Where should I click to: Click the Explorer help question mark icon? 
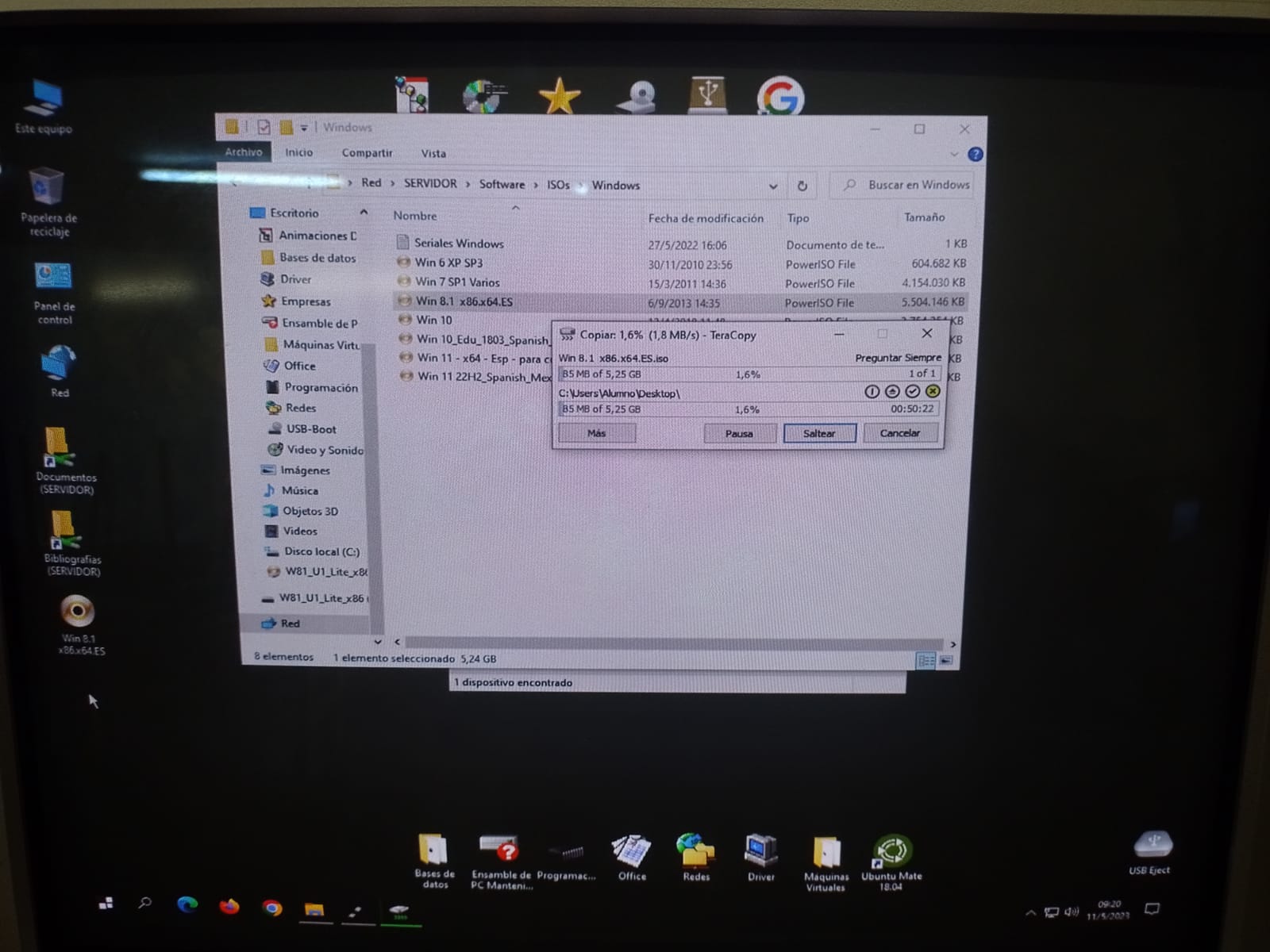pyautogui.click(x=976, y=155)
